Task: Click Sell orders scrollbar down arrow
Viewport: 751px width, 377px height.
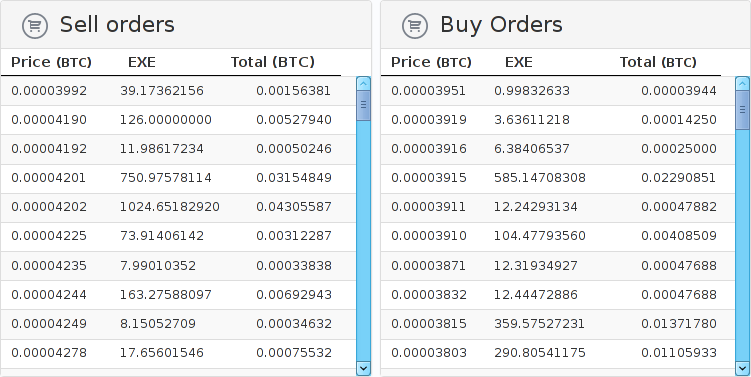Action: tap(364, 368)
